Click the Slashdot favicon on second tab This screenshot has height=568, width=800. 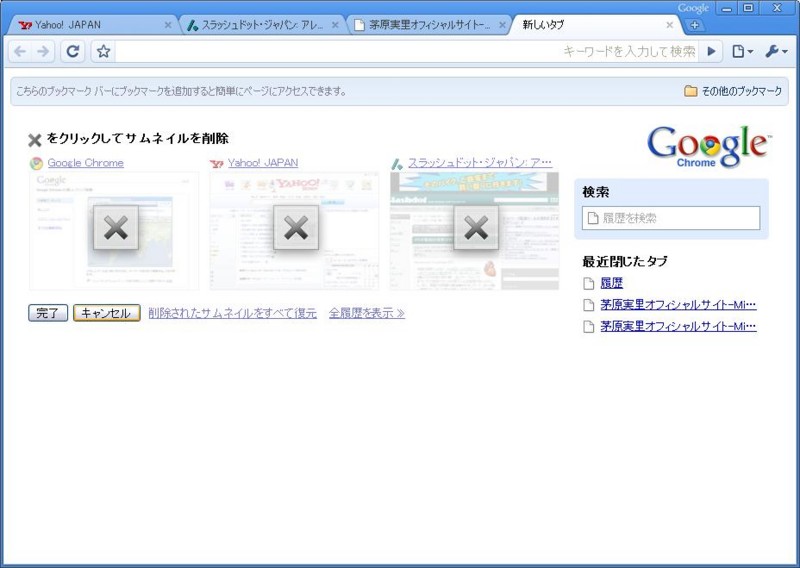pyautogui.click(x=192, y=25)
